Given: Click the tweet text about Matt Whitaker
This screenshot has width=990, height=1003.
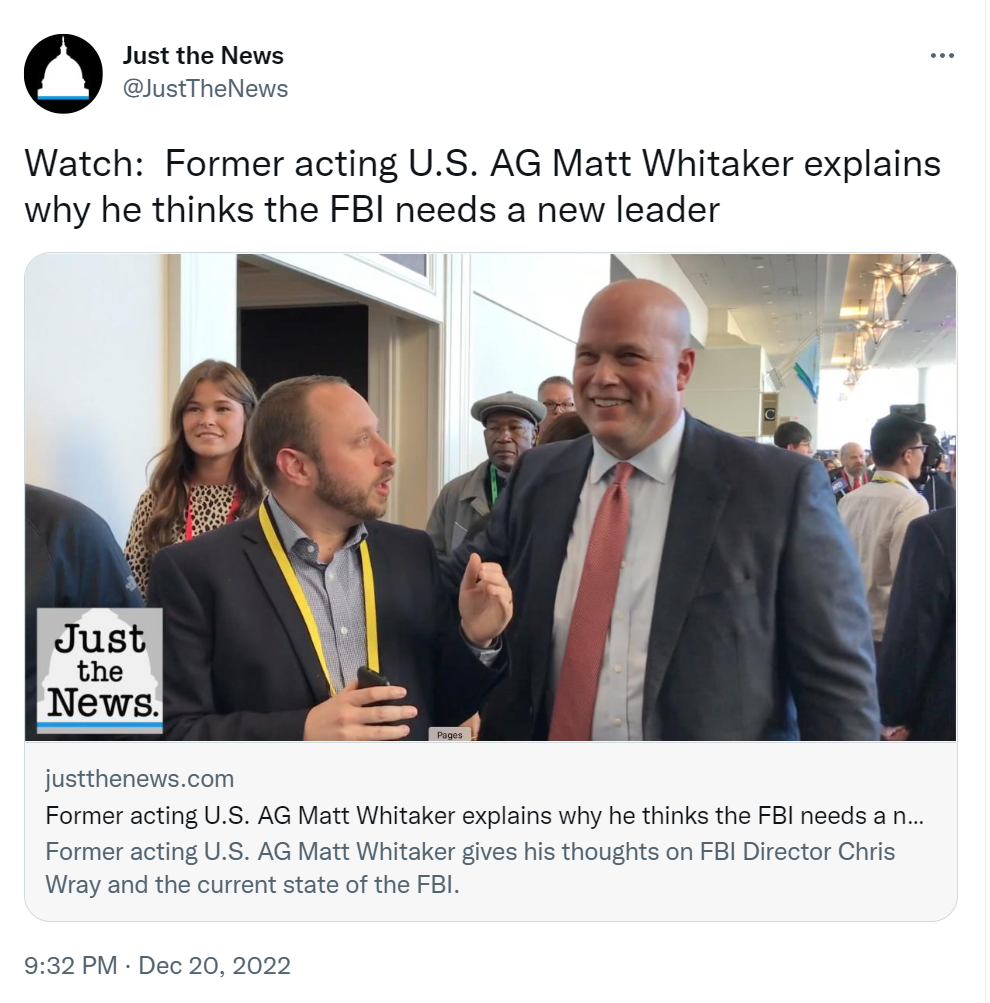Looking at the screenshot, I should point(482,186).
